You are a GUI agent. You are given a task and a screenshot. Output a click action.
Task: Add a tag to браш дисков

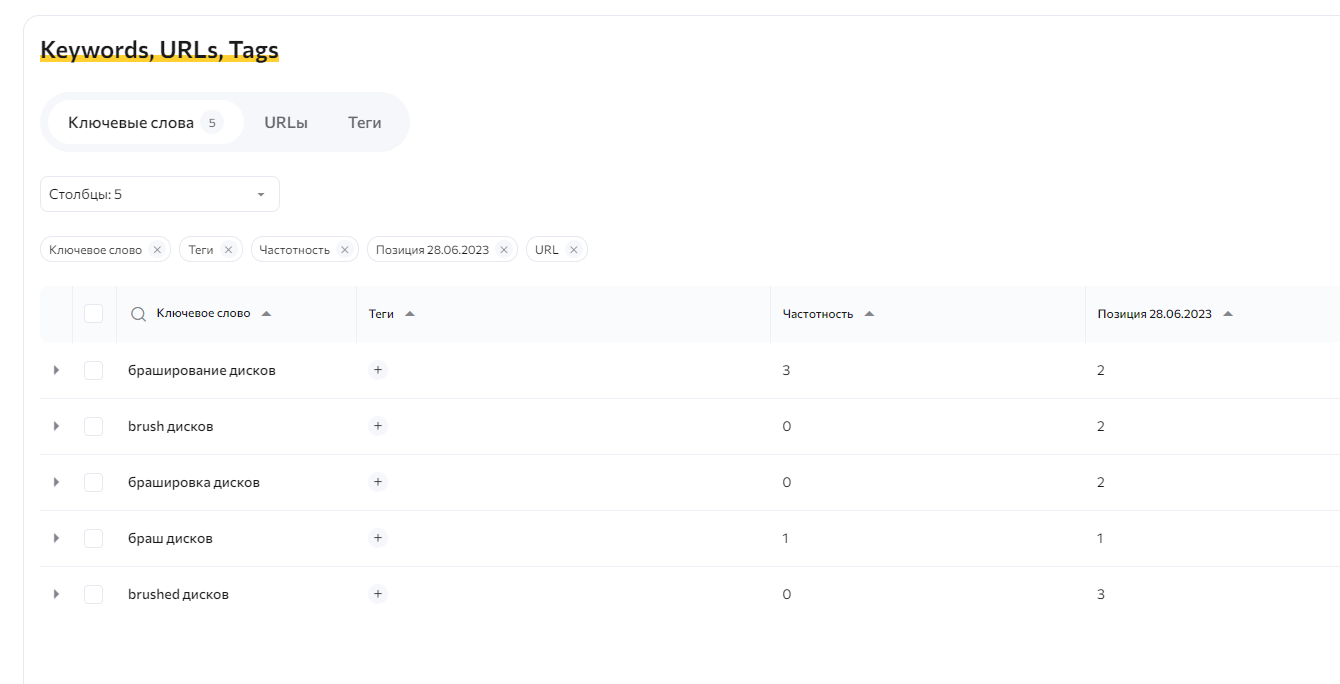(x=378, y=537)
